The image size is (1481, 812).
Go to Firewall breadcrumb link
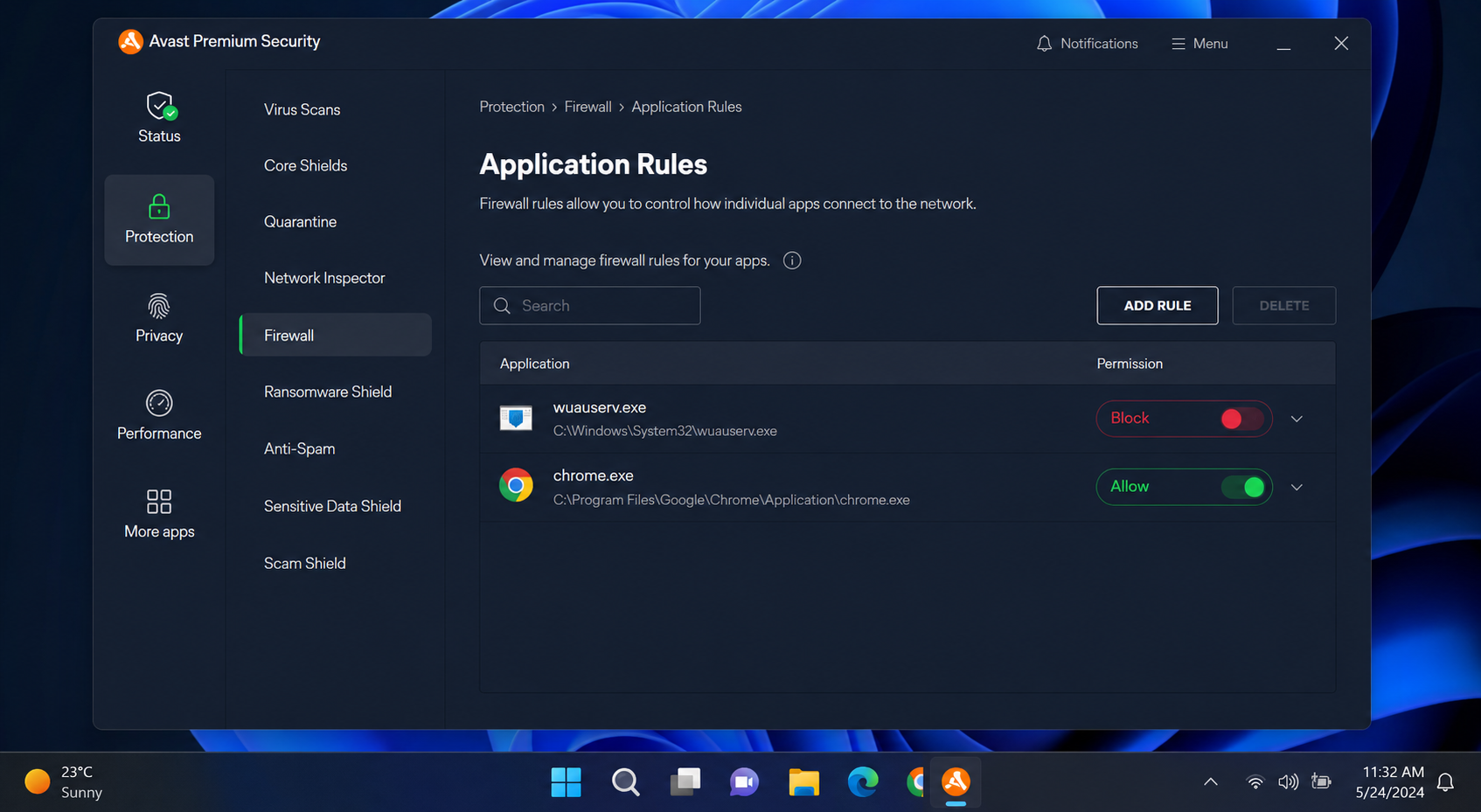588,107
